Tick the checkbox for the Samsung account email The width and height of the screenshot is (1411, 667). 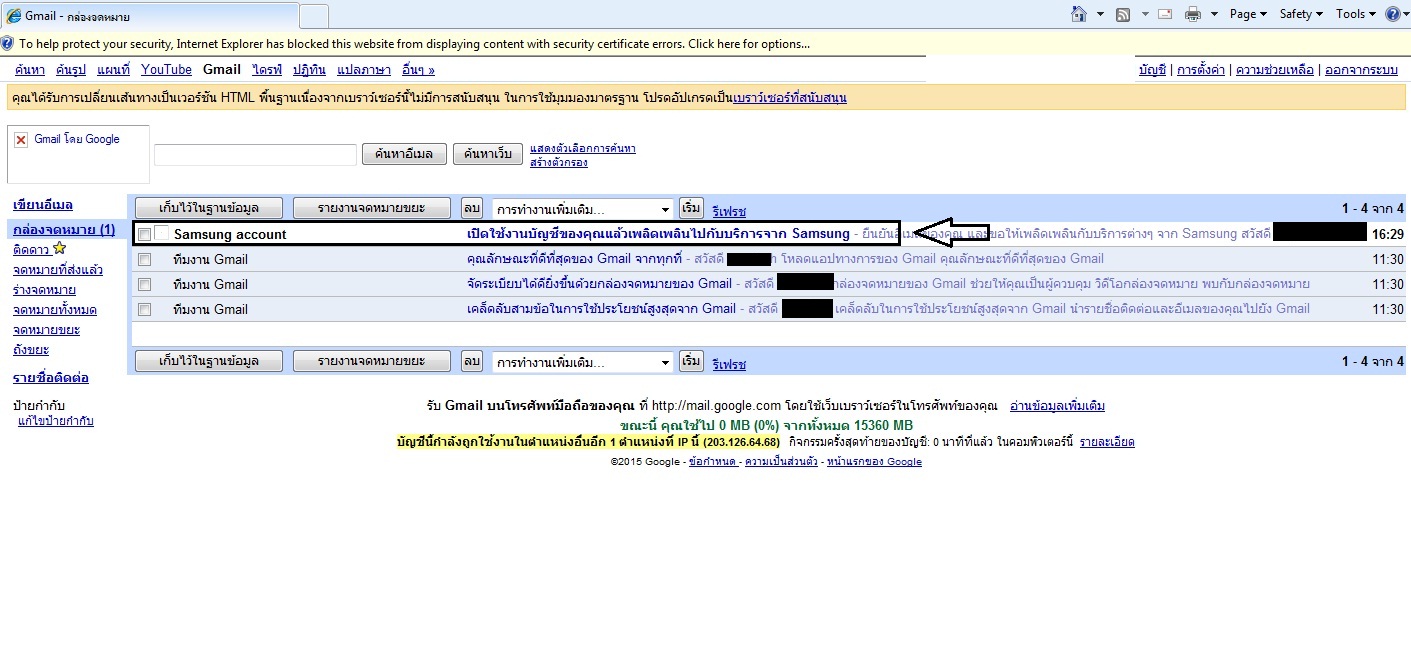coord(145,235)
